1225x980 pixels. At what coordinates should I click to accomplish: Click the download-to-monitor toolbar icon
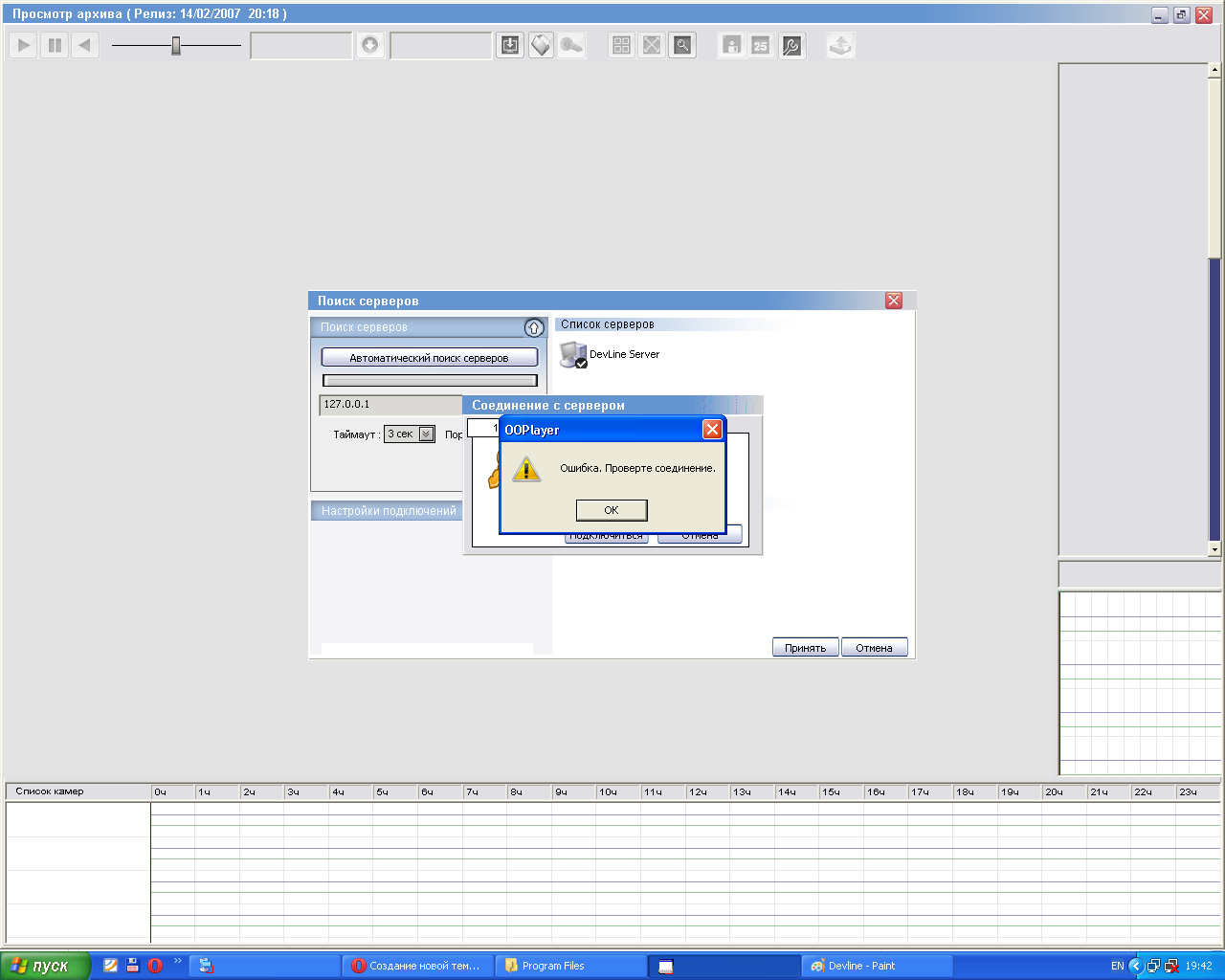(x=510, y=45)
